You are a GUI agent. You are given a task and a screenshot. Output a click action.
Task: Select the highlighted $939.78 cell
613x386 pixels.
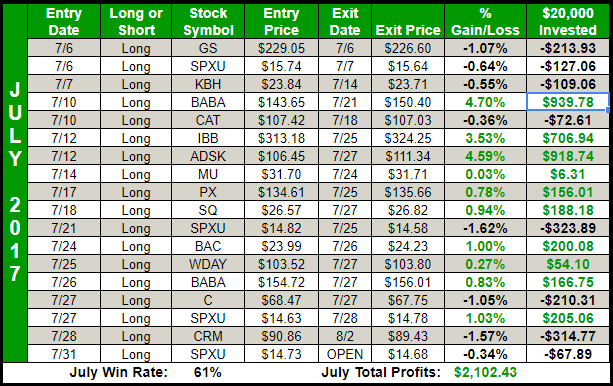tap(568, 102)
